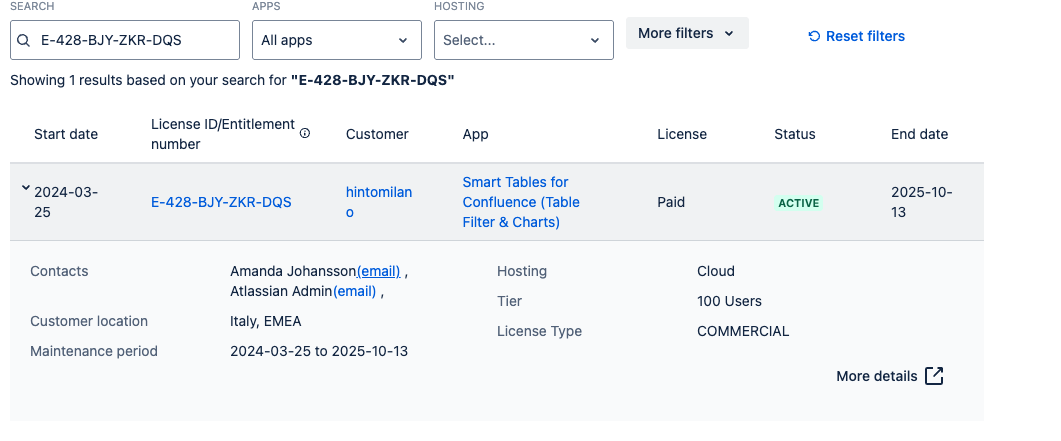The image size is (1061, 441).
Task: Click Amanda Johansson's email link
Action: click(x=378, y=271)
